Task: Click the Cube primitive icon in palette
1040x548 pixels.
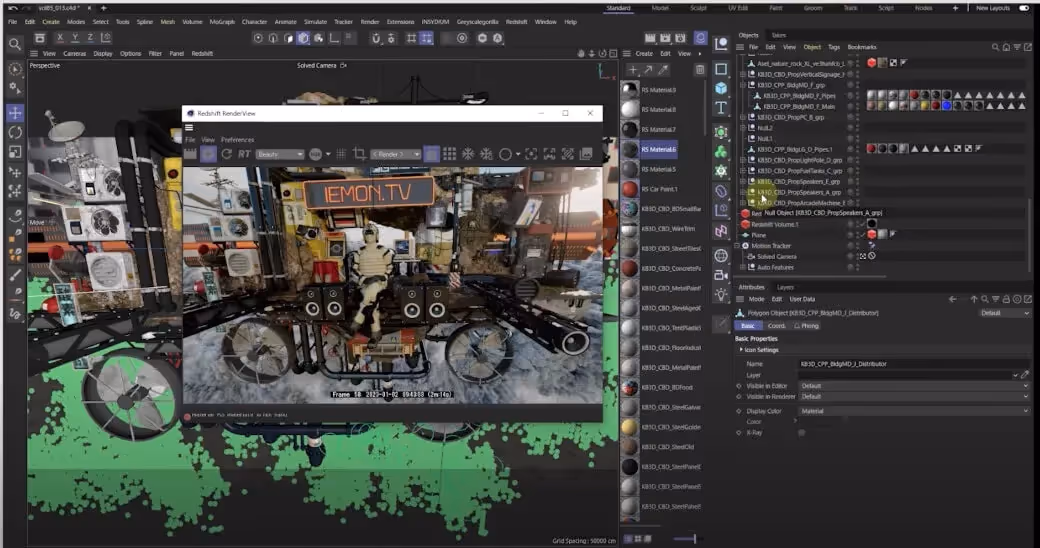Action: [721, 88]
